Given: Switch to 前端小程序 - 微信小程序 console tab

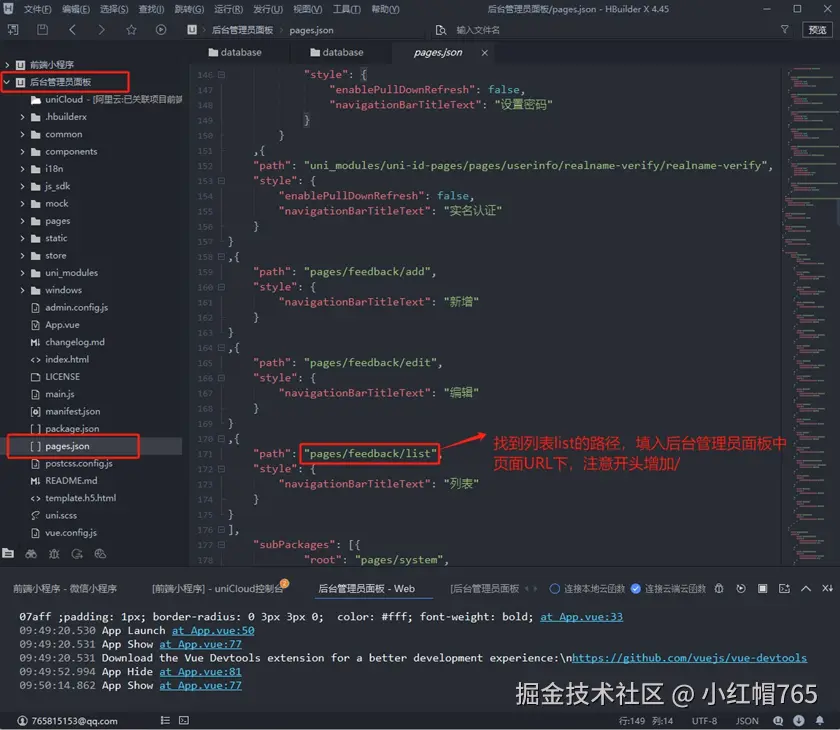Looking at the screenshot, I should click(x=65, y=589).
